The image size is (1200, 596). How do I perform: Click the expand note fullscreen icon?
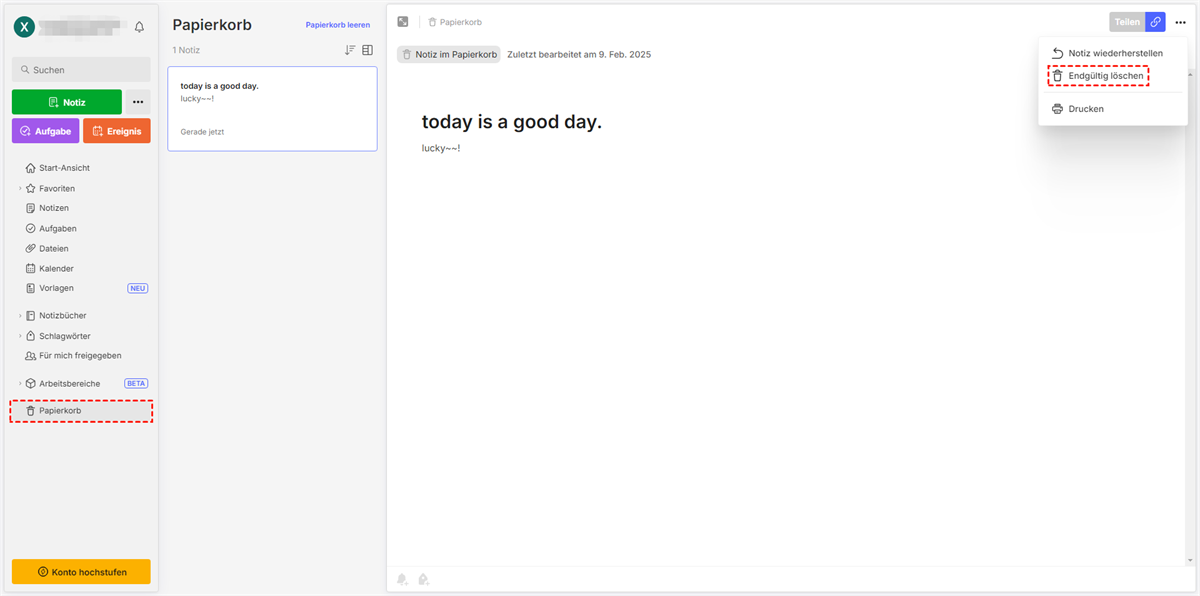tap(402, 22)
